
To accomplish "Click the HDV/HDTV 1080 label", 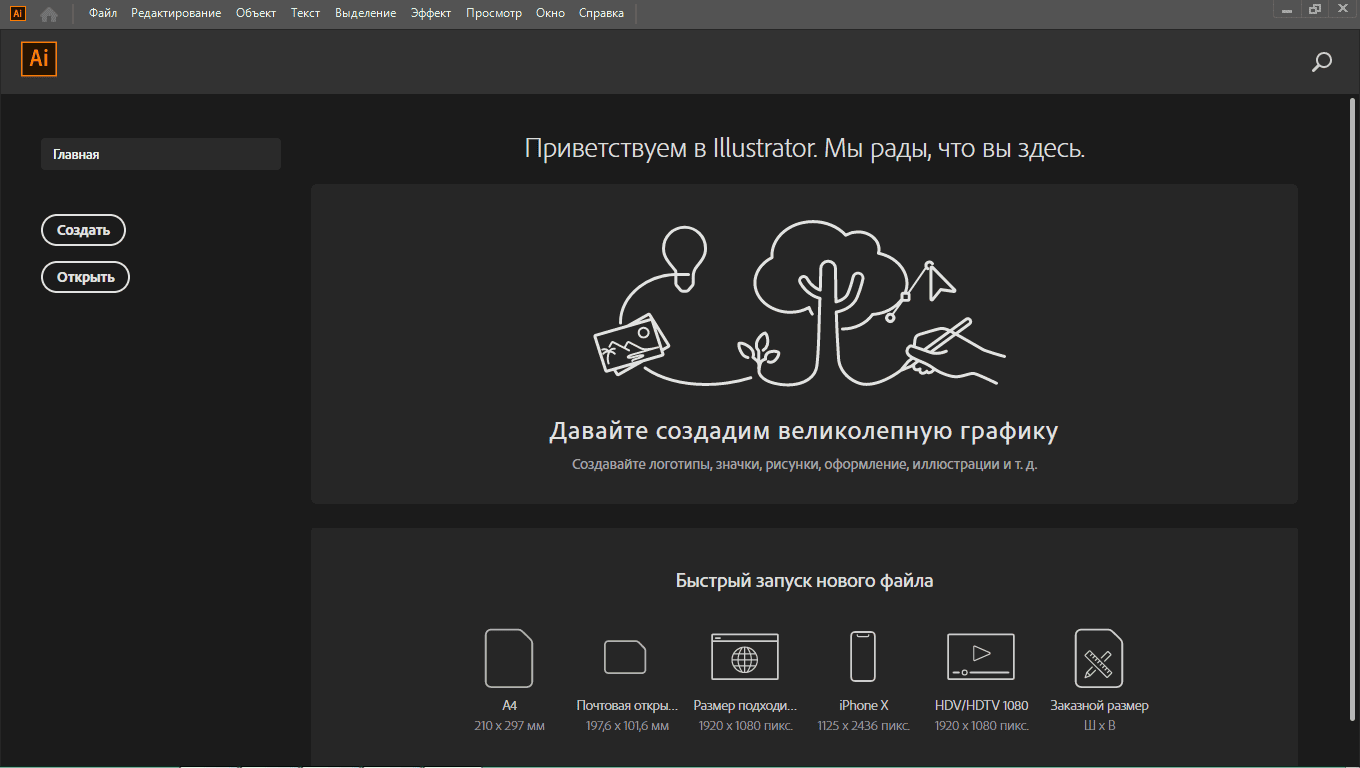I will (x=981, y=706).
